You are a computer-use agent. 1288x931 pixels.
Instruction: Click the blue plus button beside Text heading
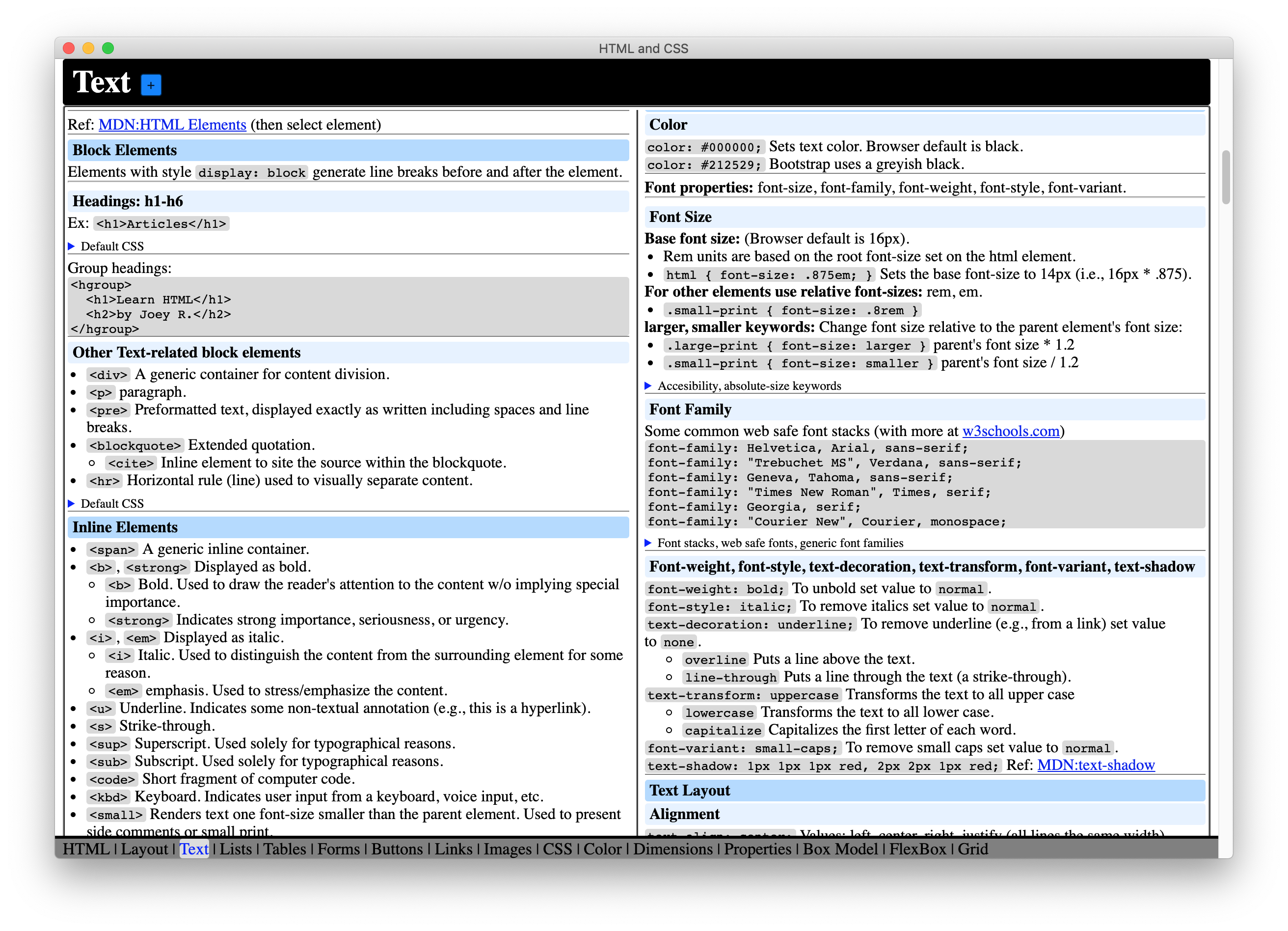(x=151, y=85)
